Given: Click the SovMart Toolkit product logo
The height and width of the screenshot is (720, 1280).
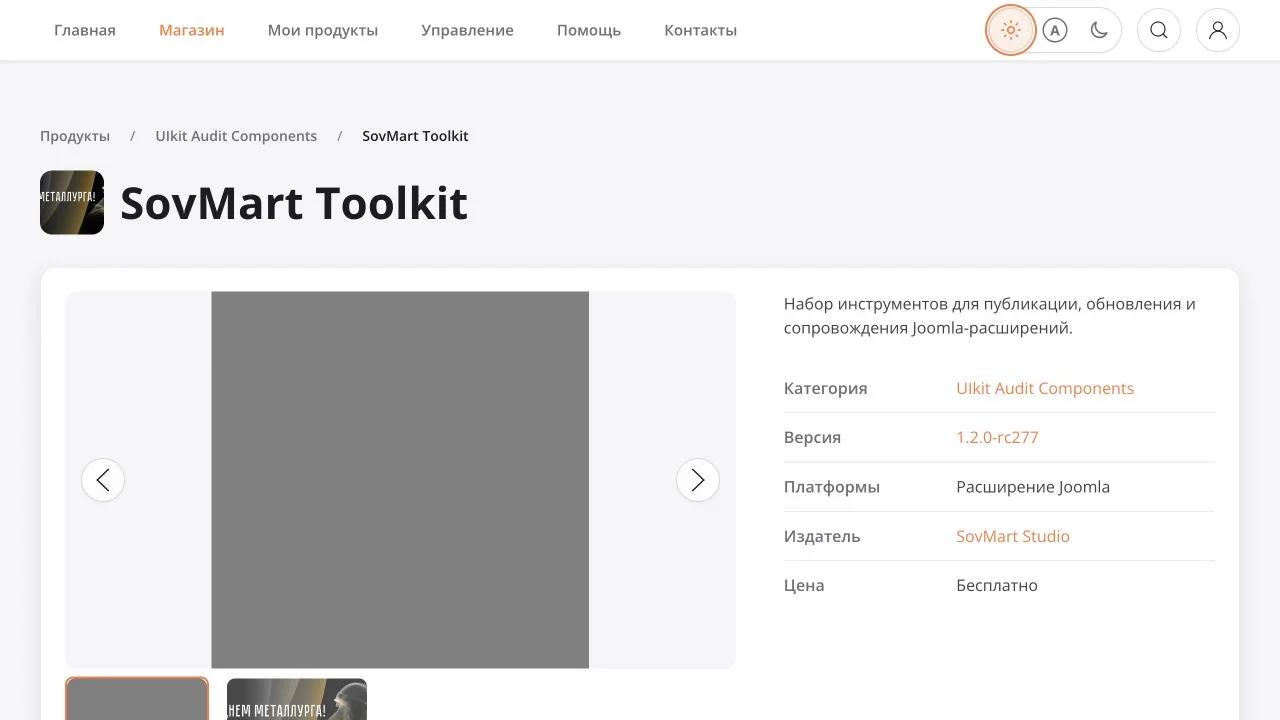Looking at the screenshot, I should click(72, 202).
